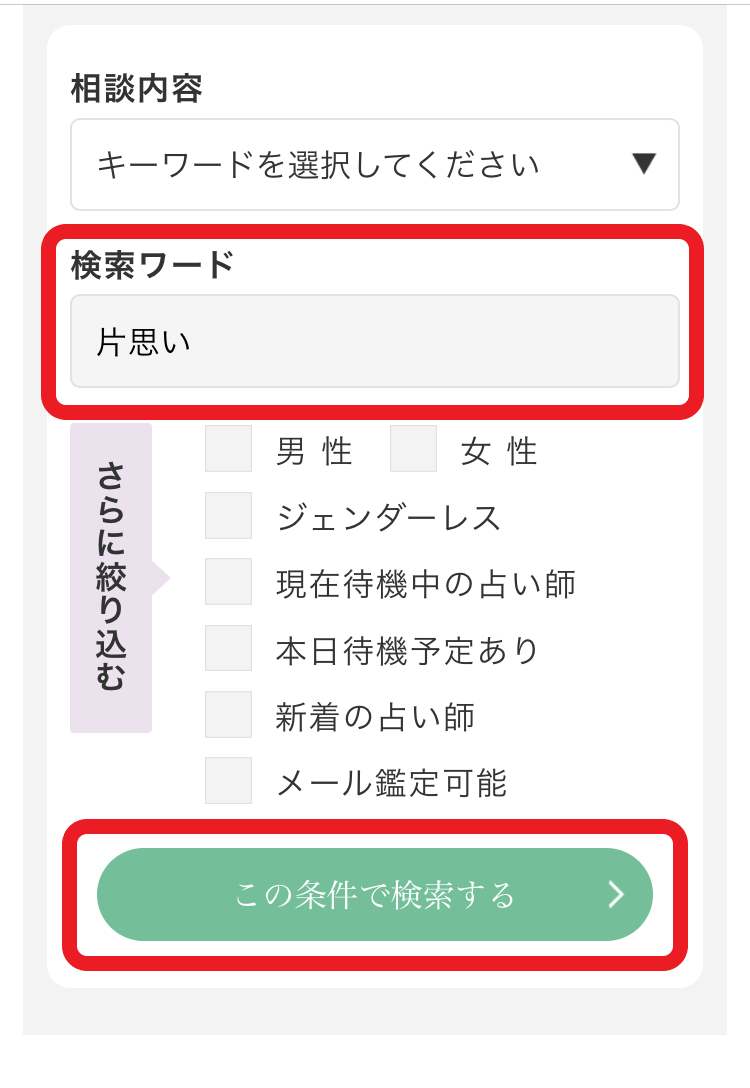
Task: Toggle the 本日待機予定あり checkbox
Action: click(228, 648)
